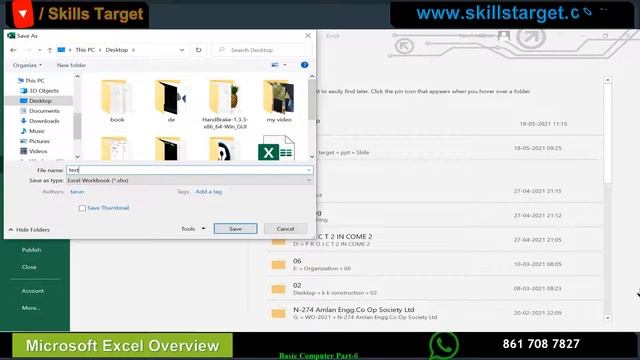Screen dimensions: 640x360
Task: Open N-274 Amlan Engg.Co Op Society folder
Action: tap(435, 313)
